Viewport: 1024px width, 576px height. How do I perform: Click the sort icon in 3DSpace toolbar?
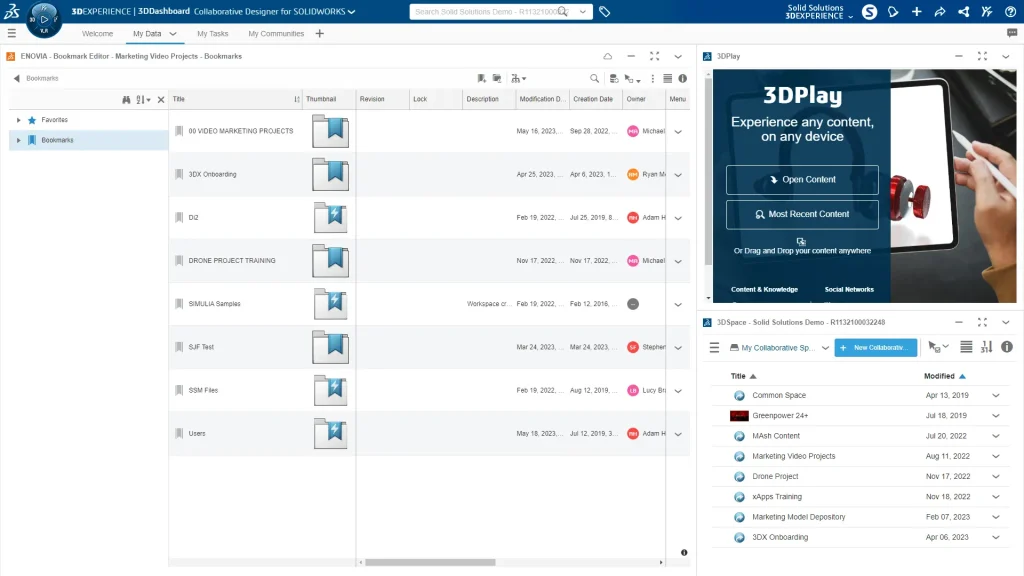[x=986, y=347]
